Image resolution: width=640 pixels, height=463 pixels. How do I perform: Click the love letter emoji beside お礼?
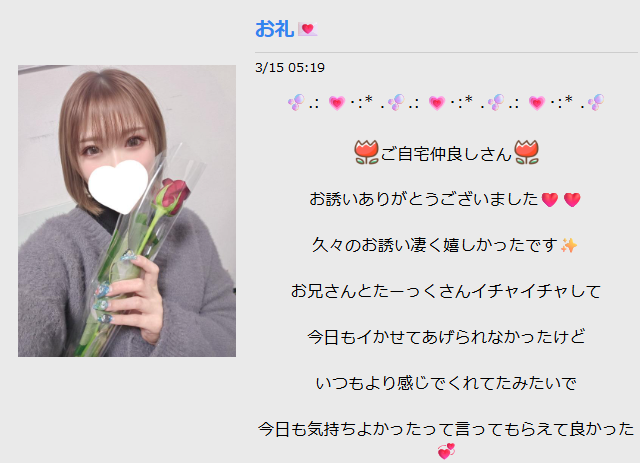[307, 29]
